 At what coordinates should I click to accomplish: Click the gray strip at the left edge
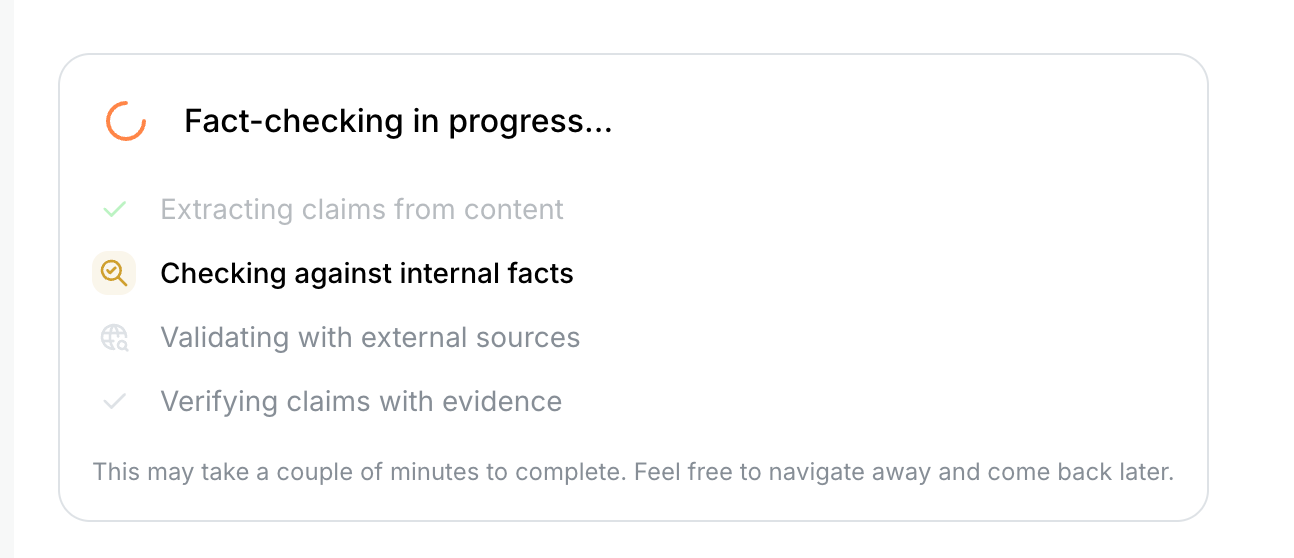(6, 279)
